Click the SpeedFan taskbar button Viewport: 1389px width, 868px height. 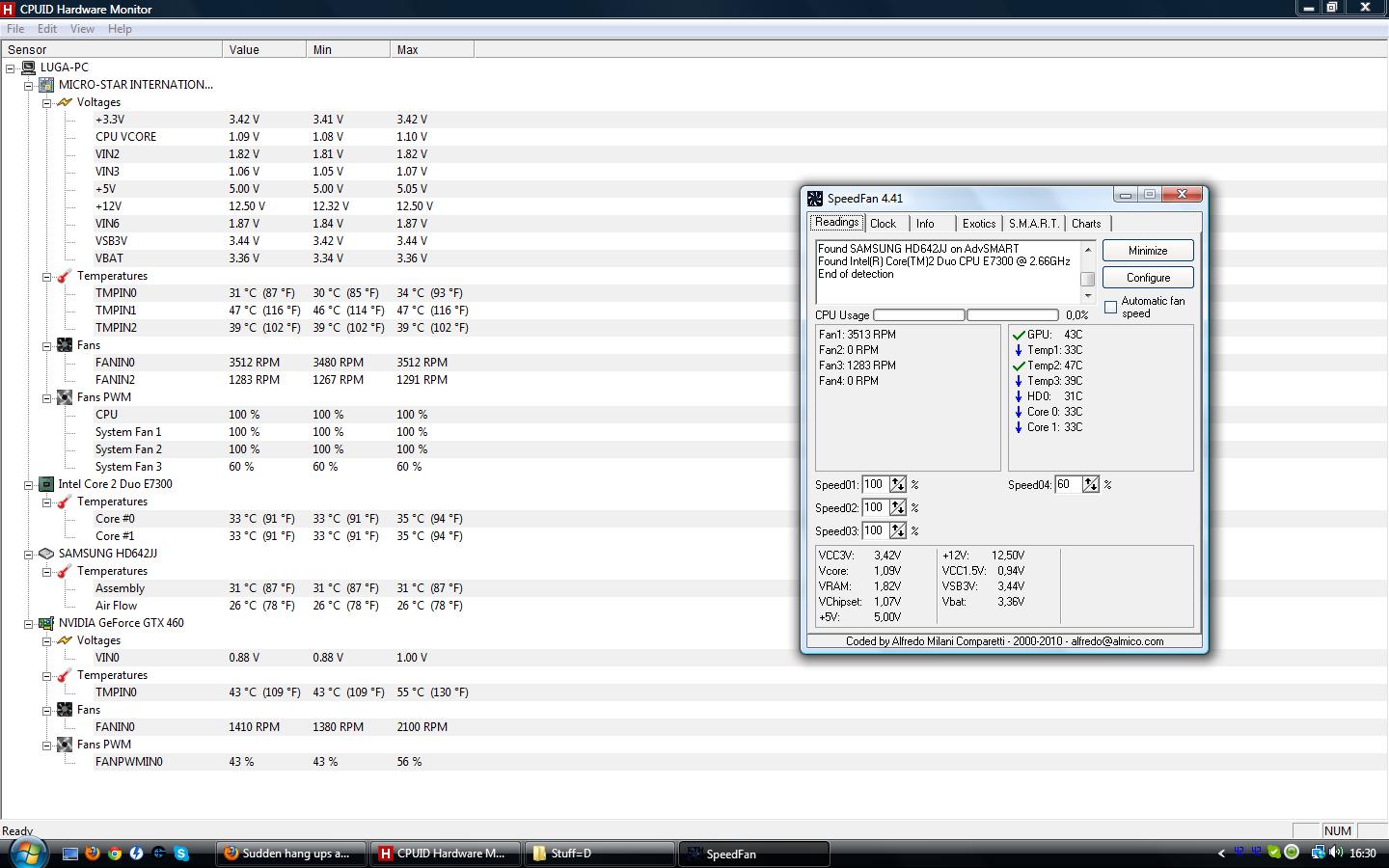point(754,854)
